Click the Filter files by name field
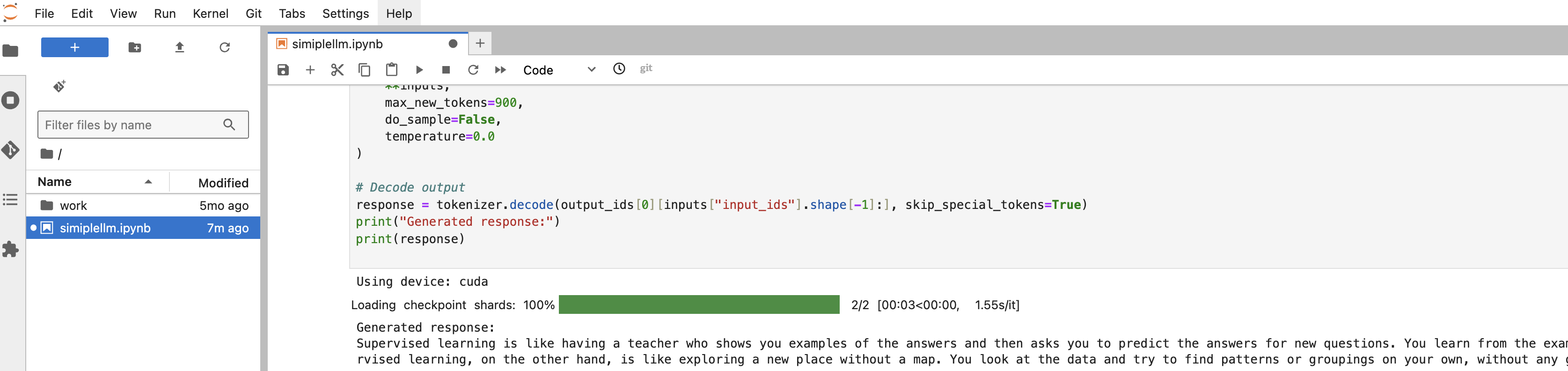Image resolution: width=1568 pixels, height=371 pixels. 131,125
